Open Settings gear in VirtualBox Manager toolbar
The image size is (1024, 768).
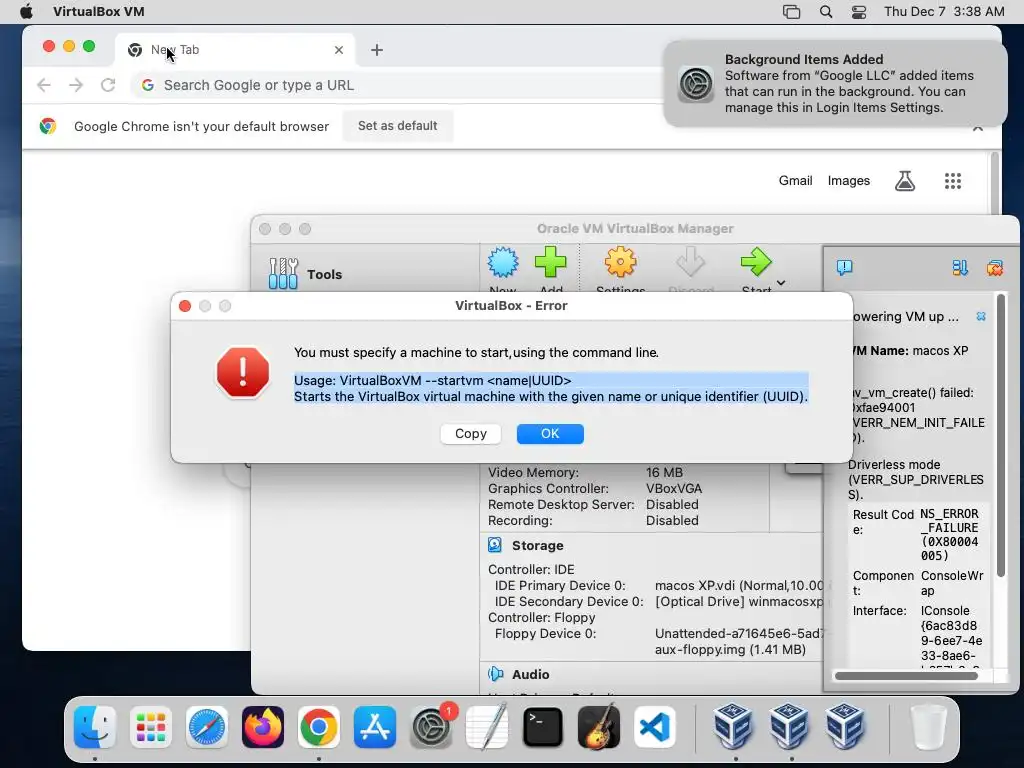click(x=620, y=263)
